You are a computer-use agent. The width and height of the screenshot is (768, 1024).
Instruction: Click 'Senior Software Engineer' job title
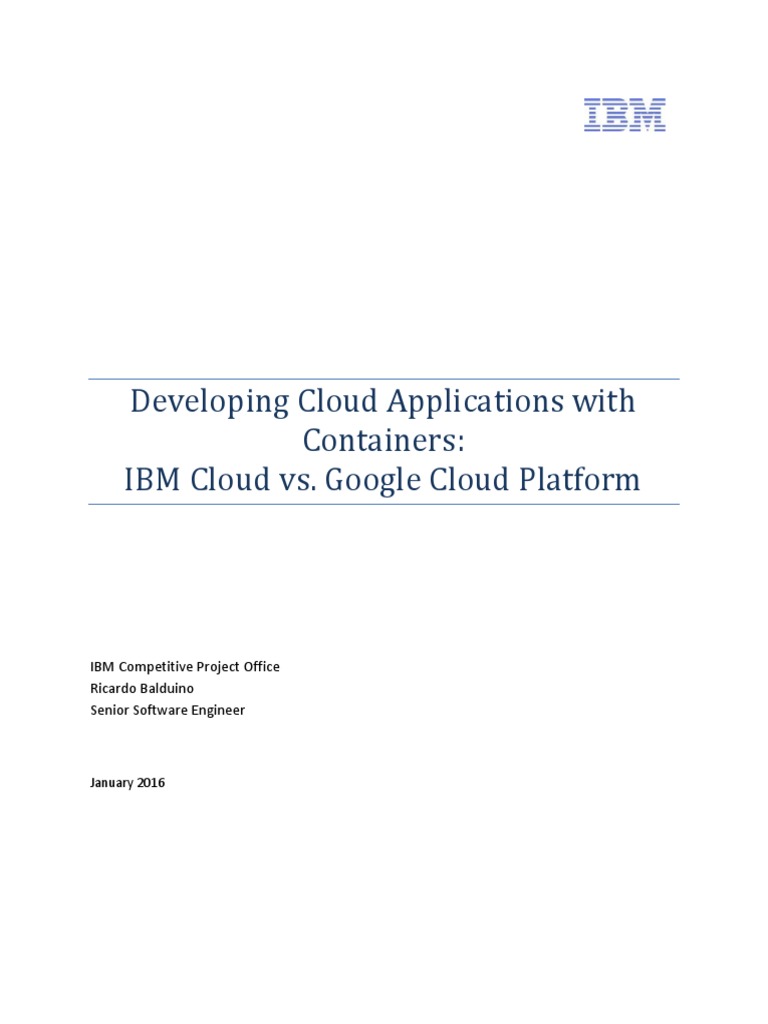coord(167,711)
